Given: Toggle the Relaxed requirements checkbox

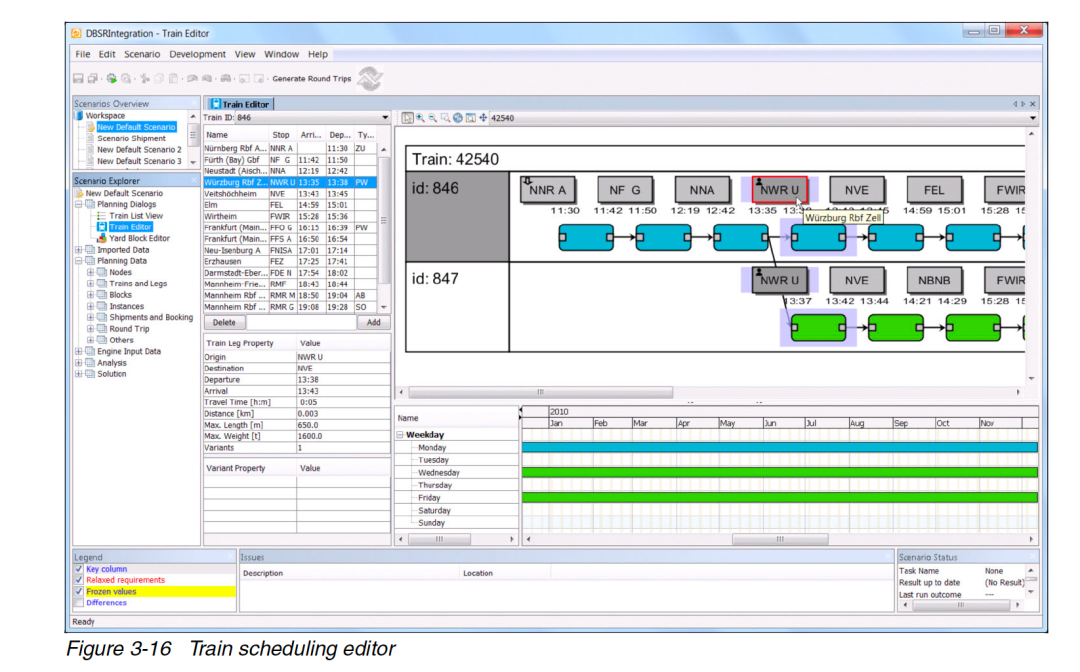Looking at the screenshot, I should pos(79,580).
